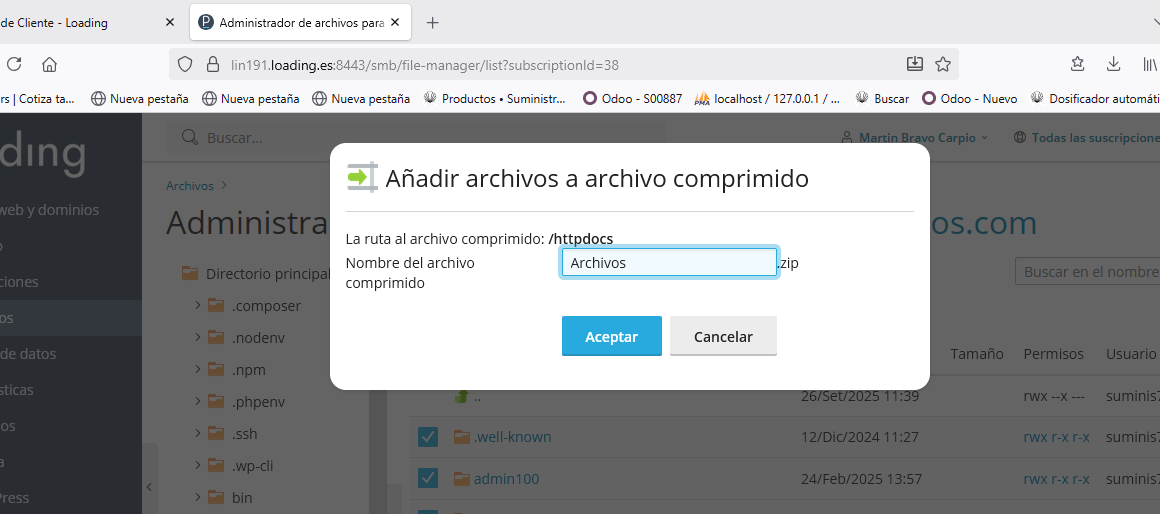Screen dimensions: 1160x514
Task: Click the Directorio principal folder icon
Action: click(x=190, y=273)
